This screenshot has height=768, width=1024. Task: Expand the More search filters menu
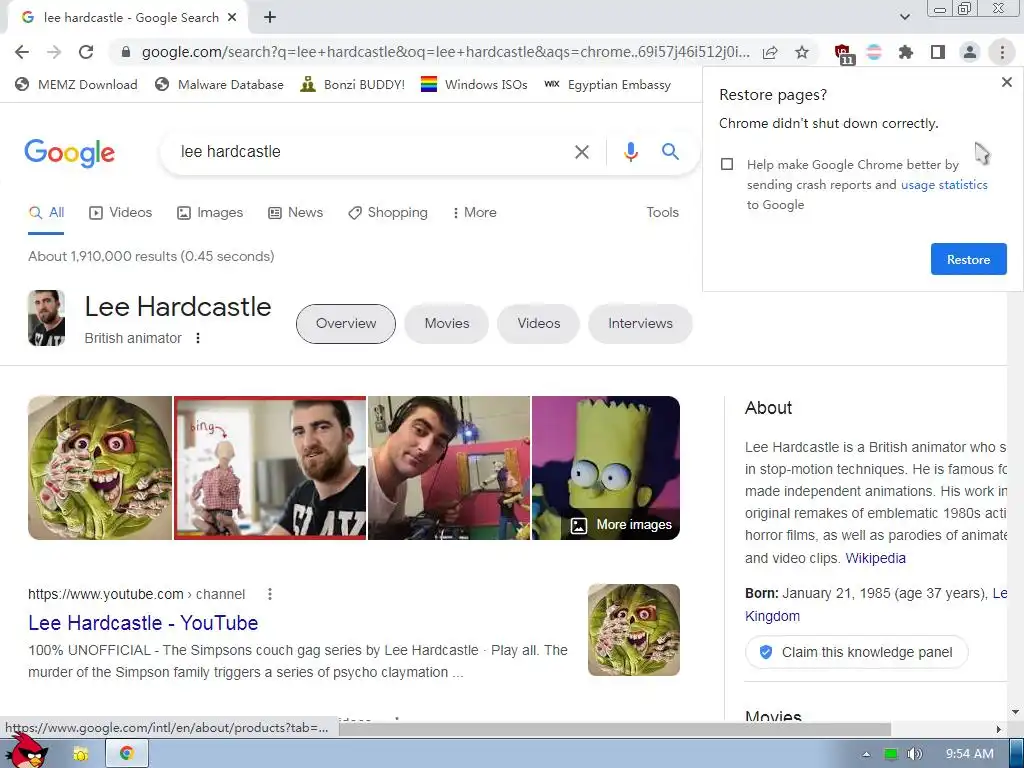474,213
